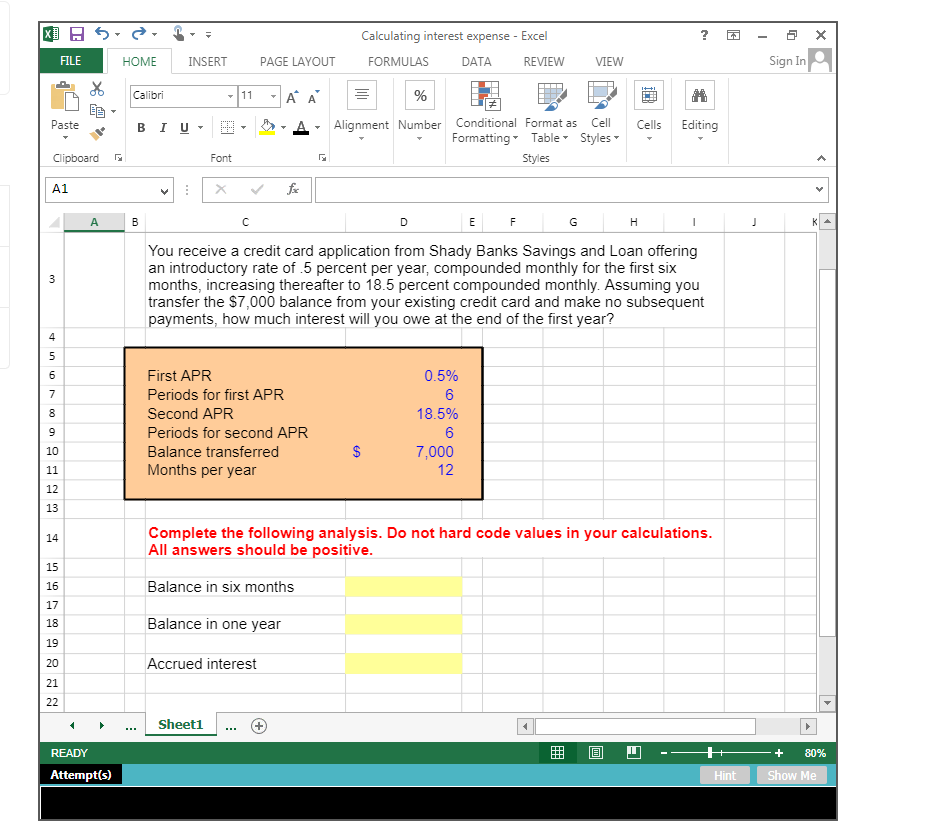Toggle italic formatting
Screen dimensions: 938x821
coord(163,128)
